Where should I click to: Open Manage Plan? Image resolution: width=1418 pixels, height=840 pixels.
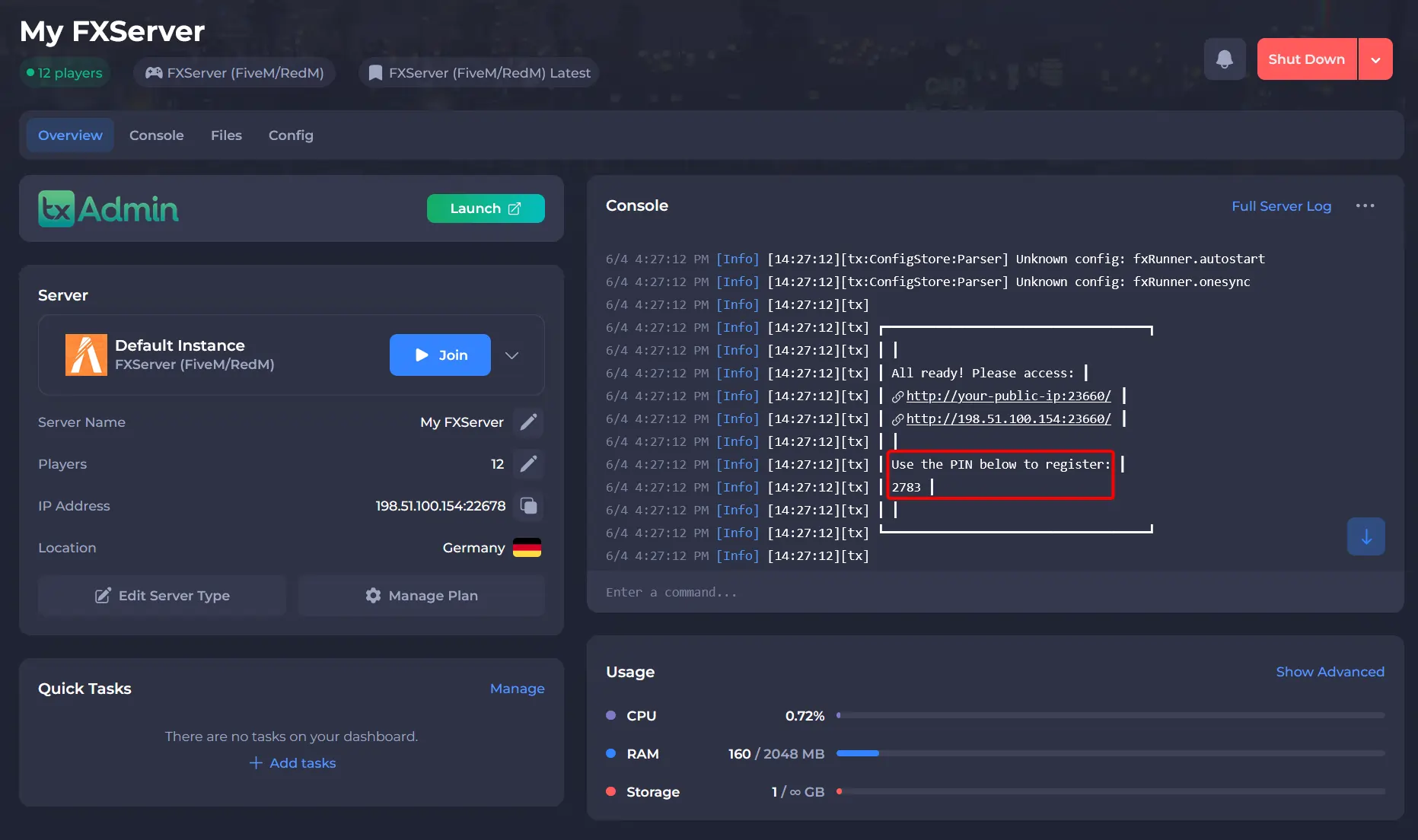(422, 596)
